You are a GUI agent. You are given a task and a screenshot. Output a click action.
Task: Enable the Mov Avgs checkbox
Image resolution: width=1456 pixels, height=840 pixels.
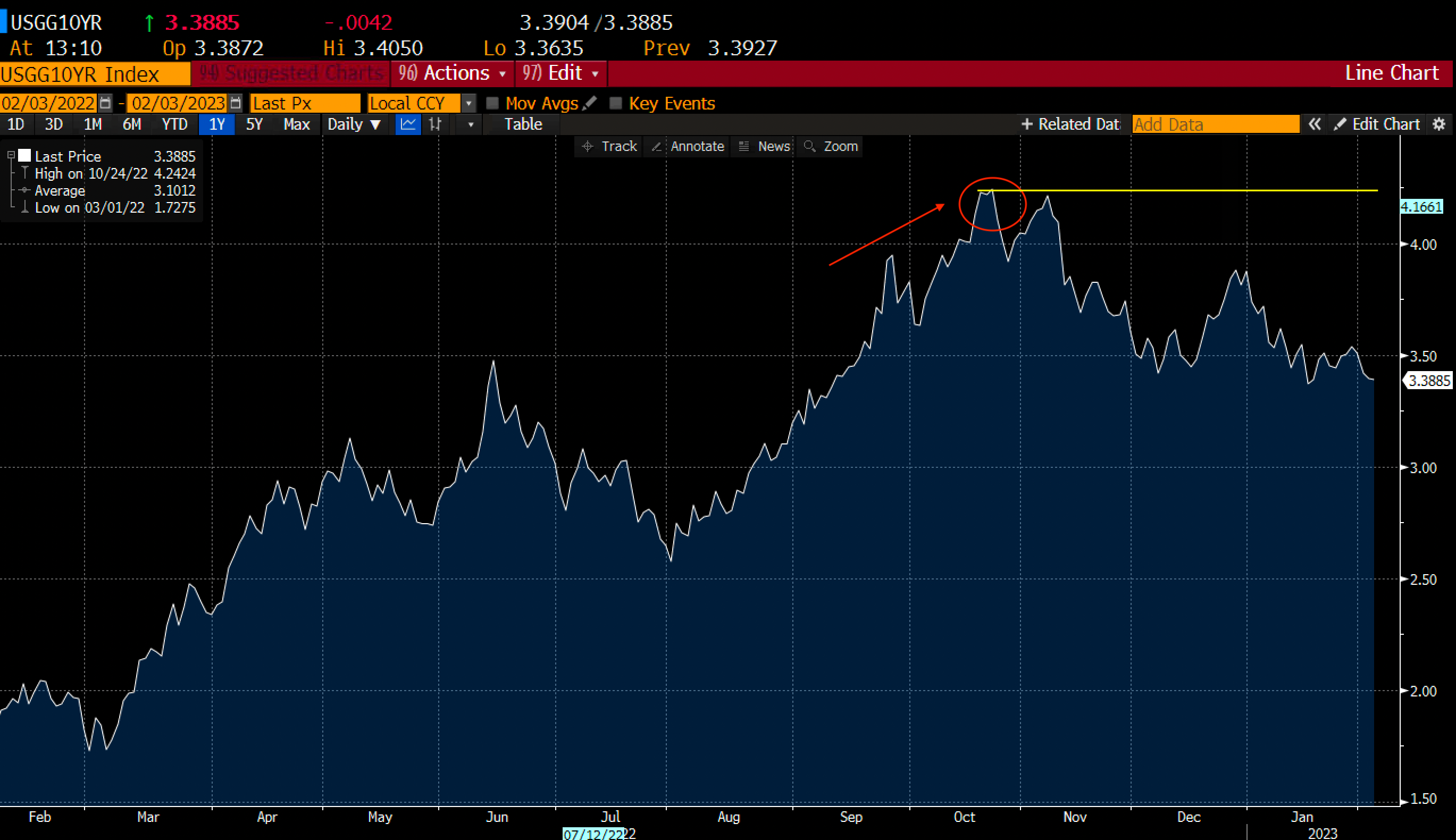(492, 103)
